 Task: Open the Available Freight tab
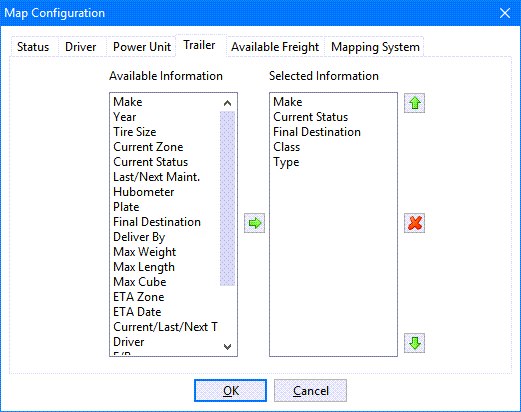[275, 47]
